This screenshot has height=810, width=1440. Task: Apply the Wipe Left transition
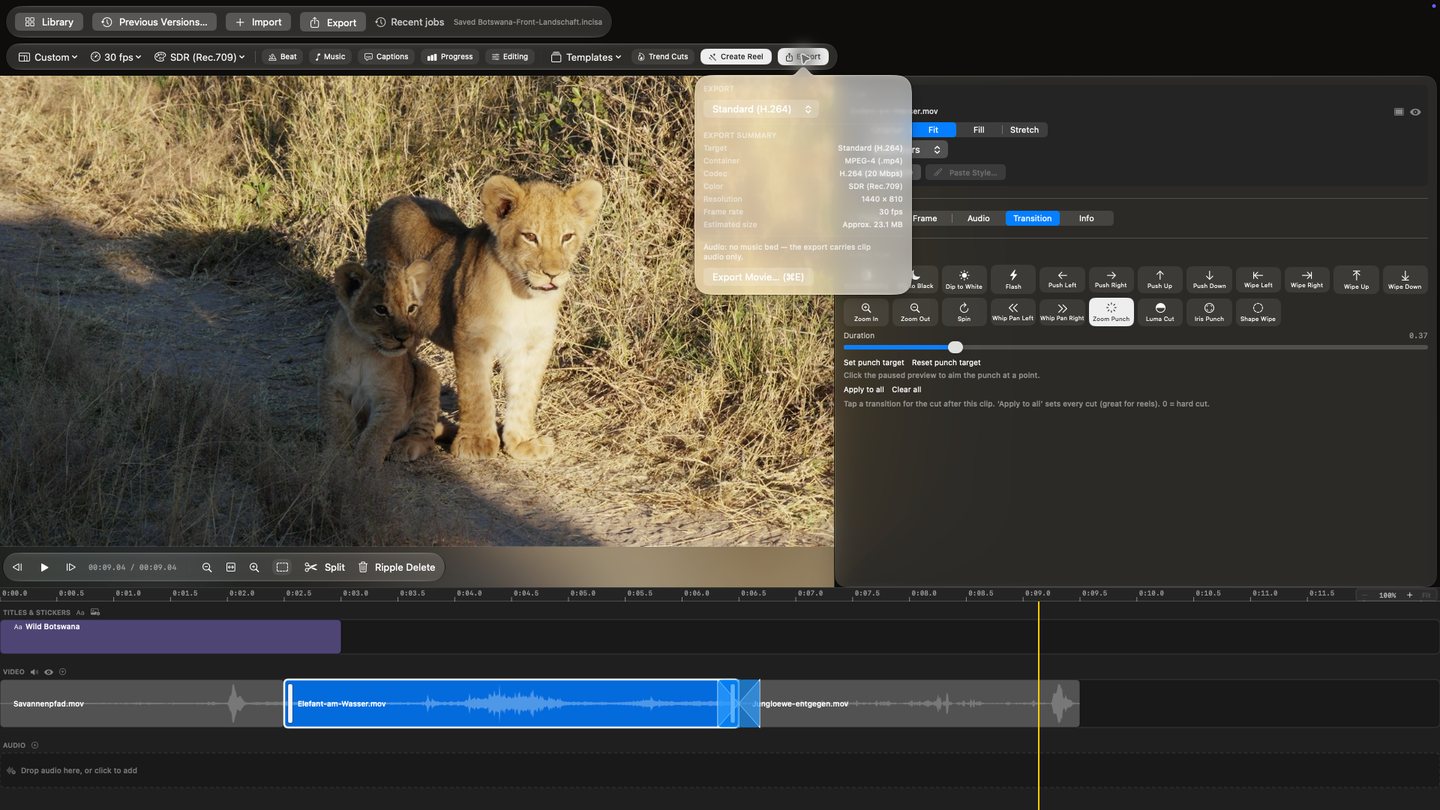click(1258, 279)
